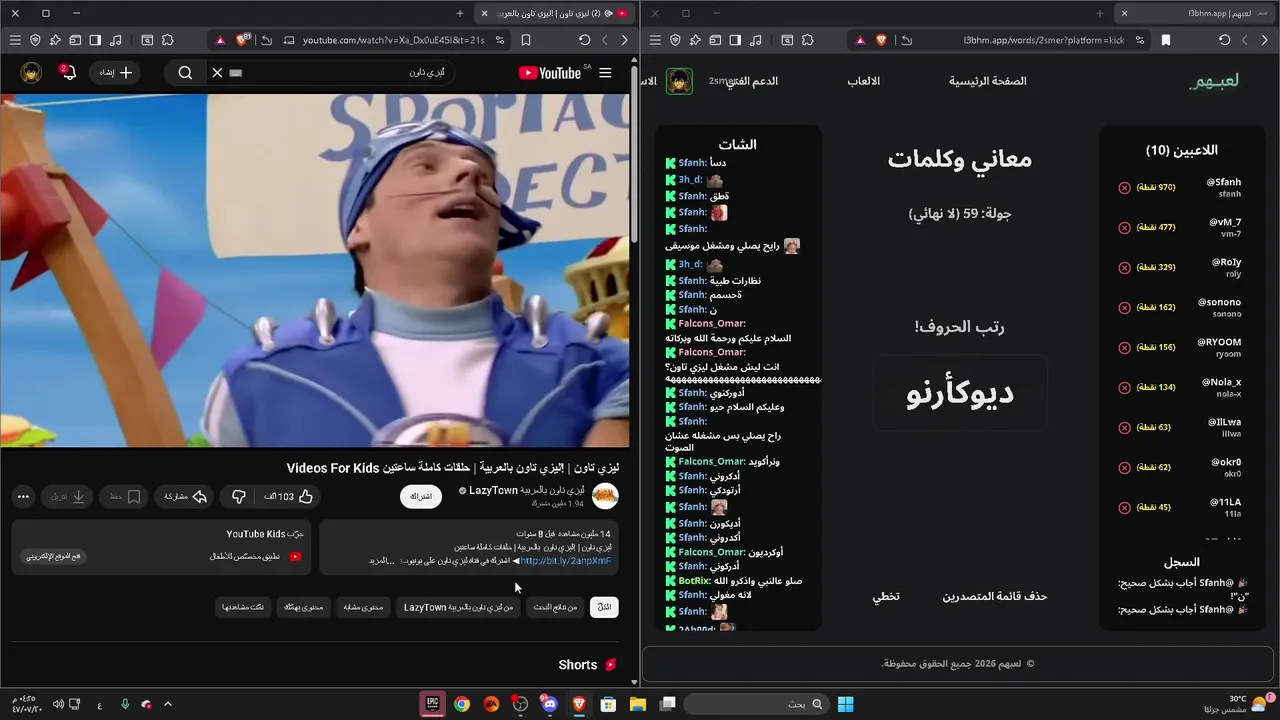Reload the l3bhm.app page
1280x720 pixels.
coord(1225,40)
